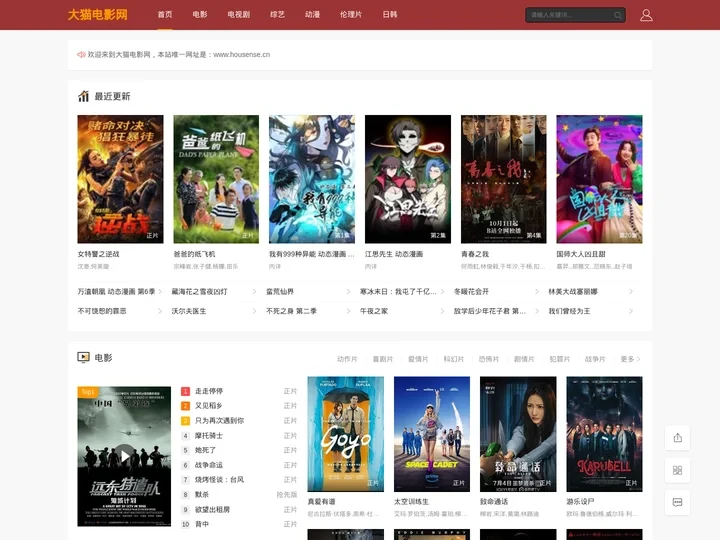720x540 pixels.
Task: Filter movies by 战争片
Action: pyautogui.click(x=595, y=359)
